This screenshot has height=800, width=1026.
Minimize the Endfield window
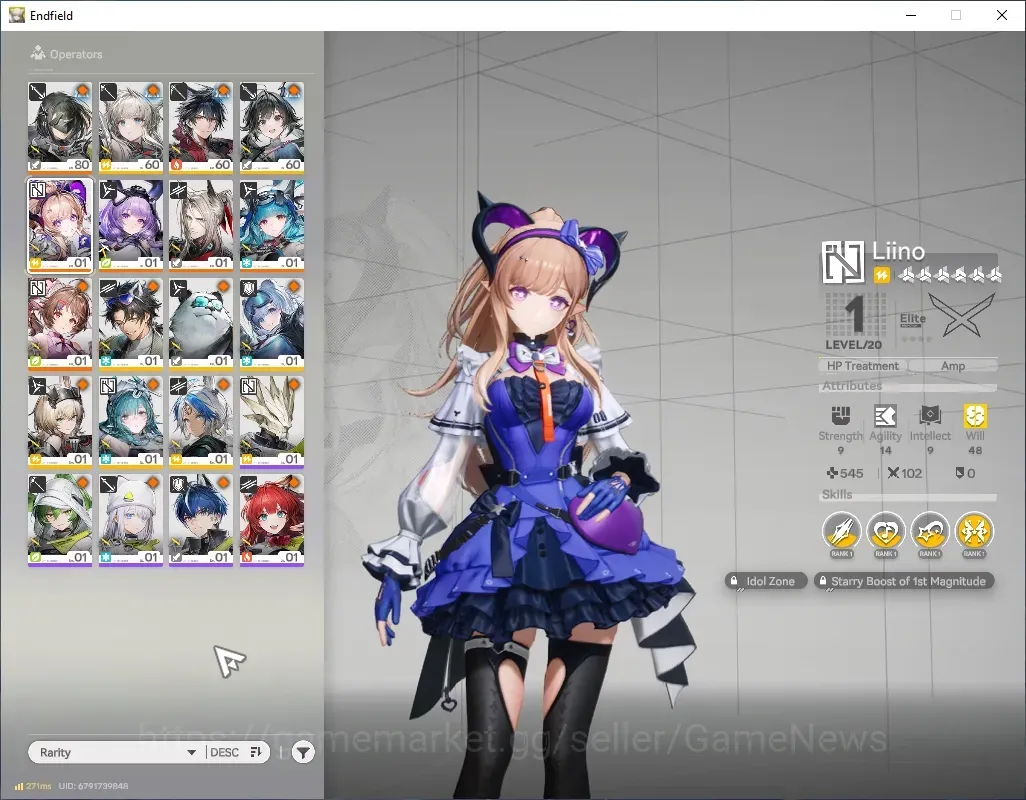click(911, 15)
